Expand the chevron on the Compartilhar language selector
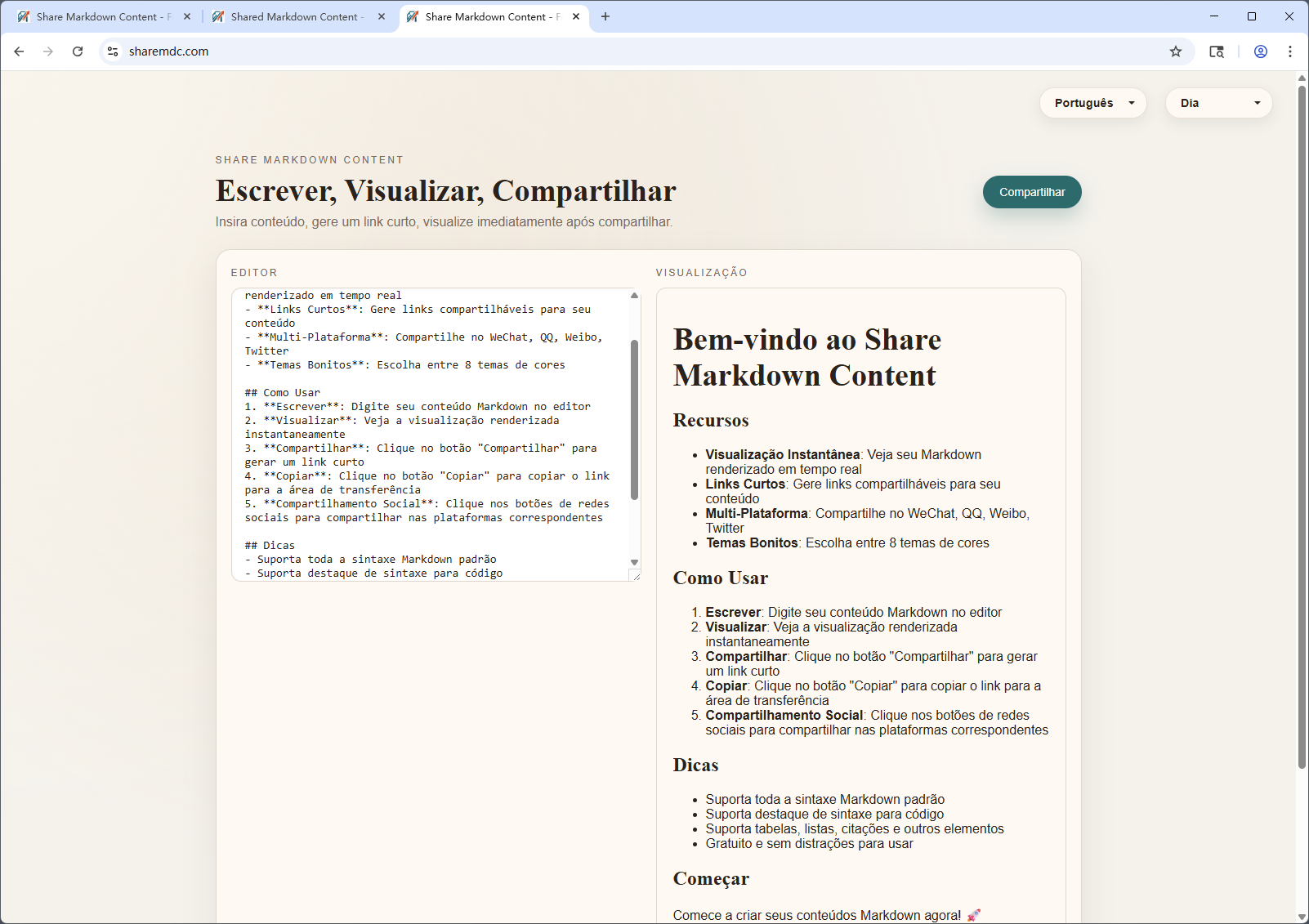This screenshot has height=924, width=1309. click(1133, 103)
